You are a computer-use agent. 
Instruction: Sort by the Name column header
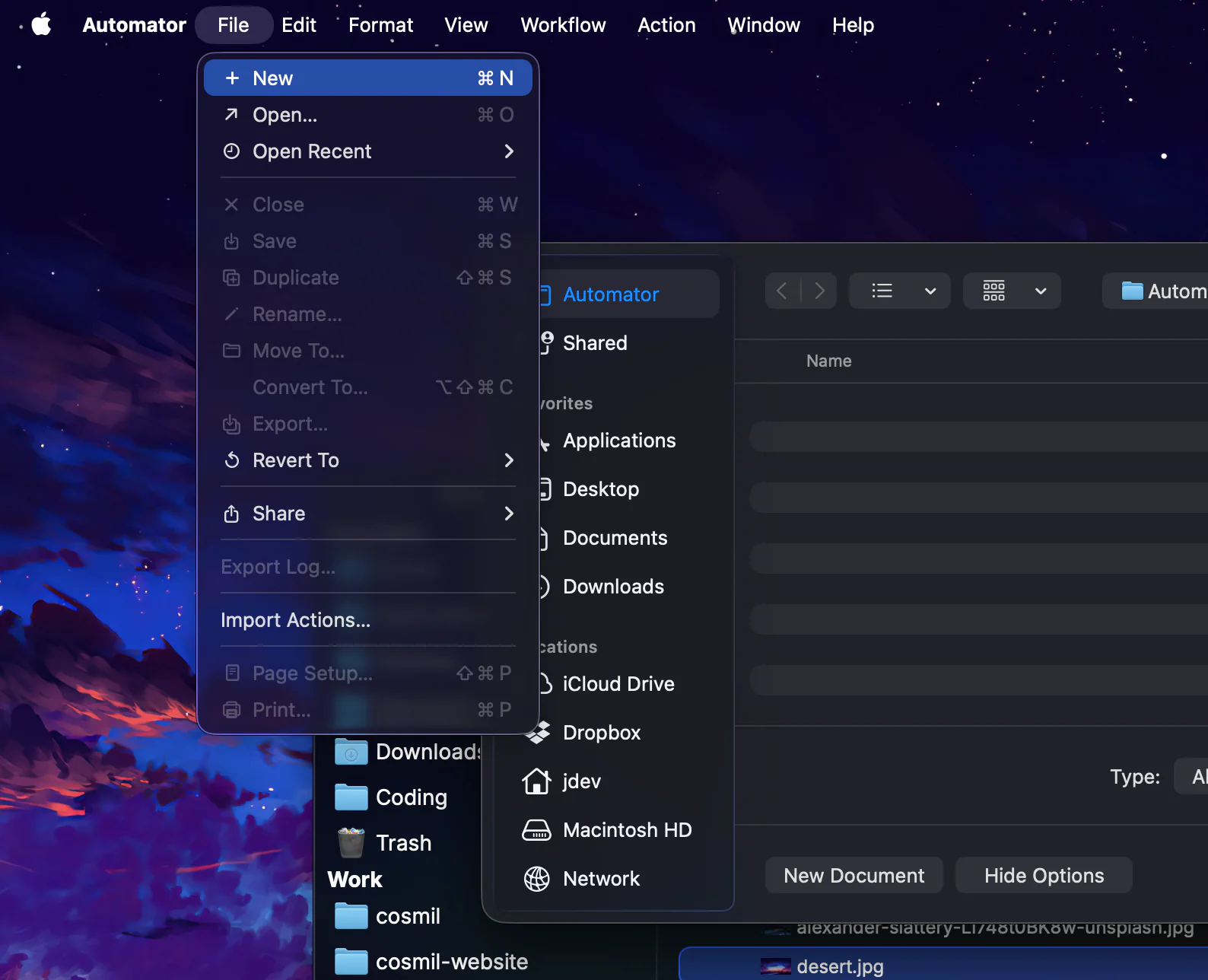click(829, 361)
